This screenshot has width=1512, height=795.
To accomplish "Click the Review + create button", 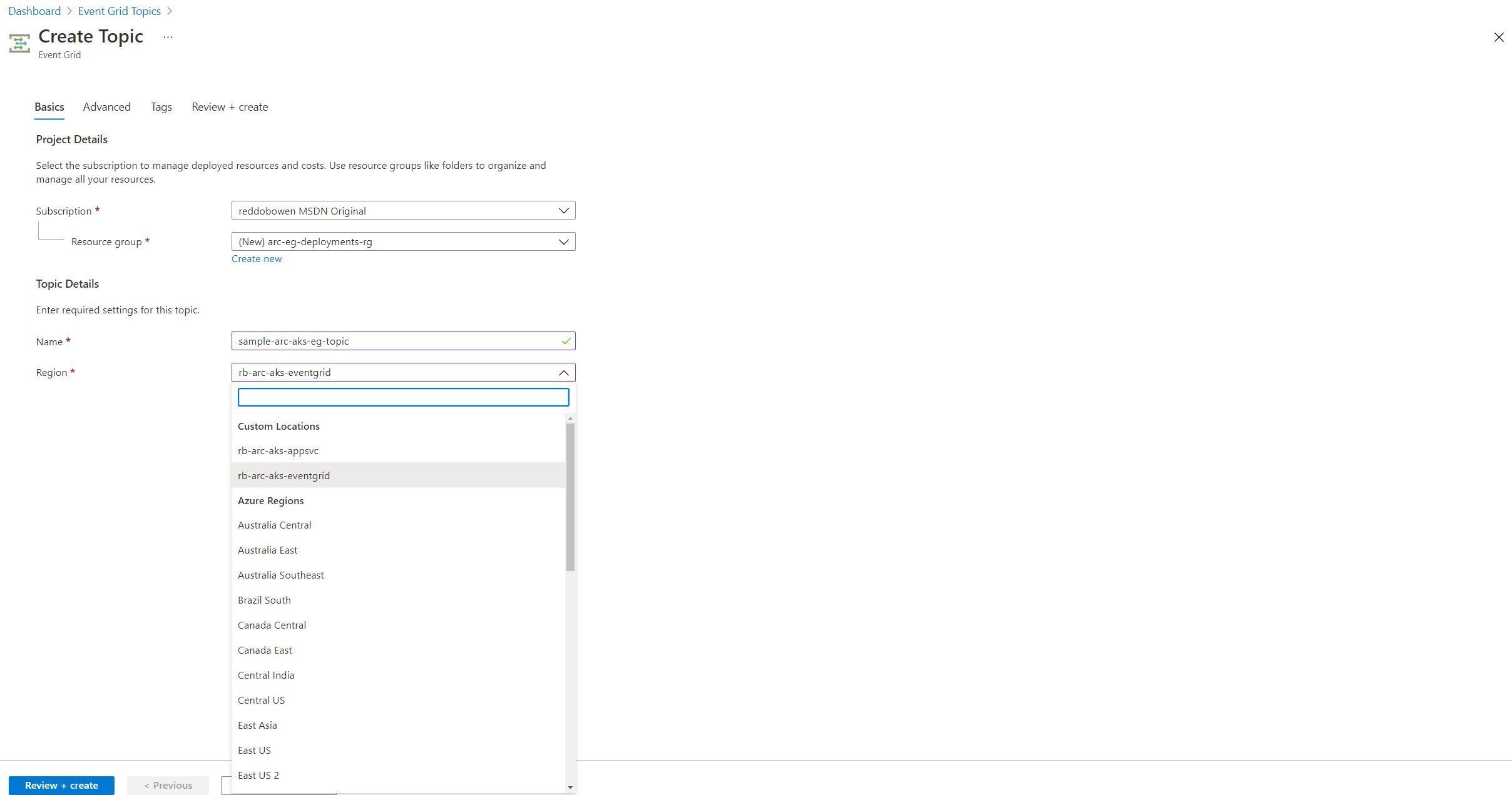I will click(x=62, y=785).
